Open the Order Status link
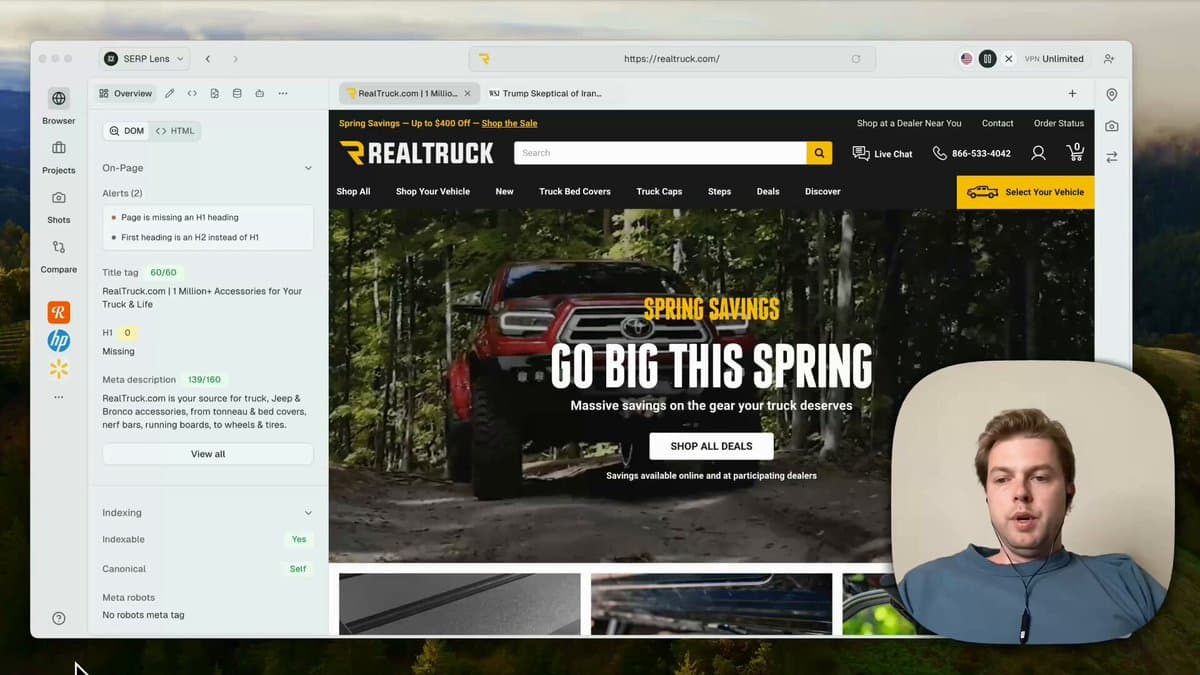 coord(1059,123)
